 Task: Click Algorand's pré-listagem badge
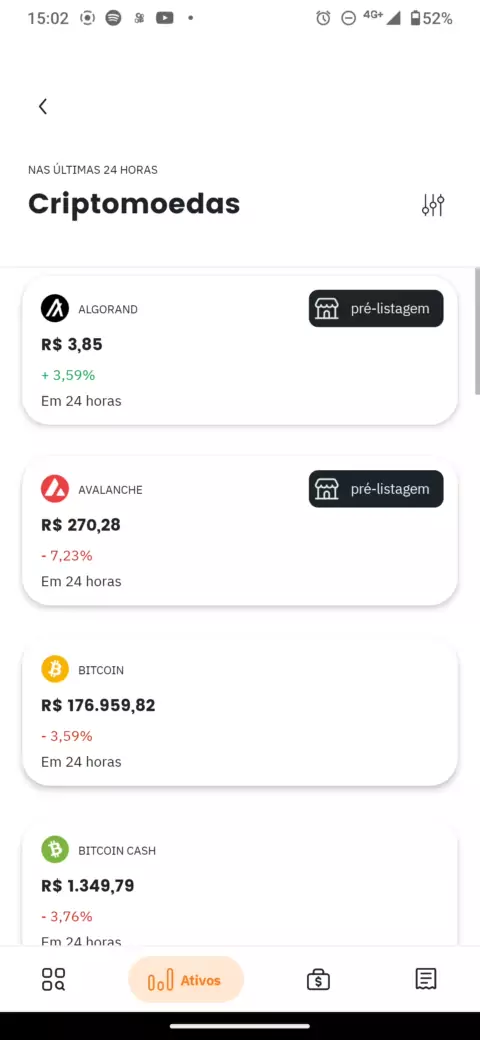coord(376,308)
